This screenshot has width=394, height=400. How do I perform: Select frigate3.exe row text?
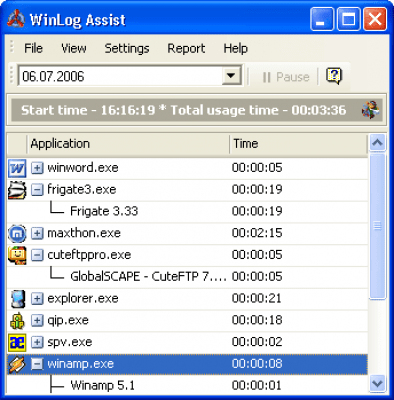(82, 190)
